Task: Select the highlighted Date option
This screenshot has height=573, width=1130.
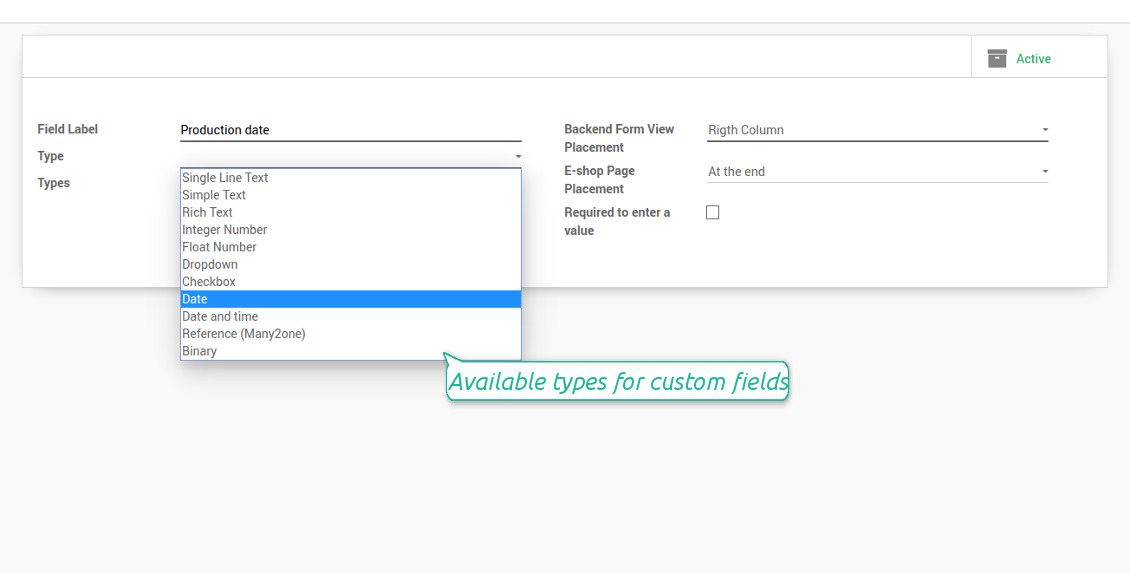Action: point(350,298)
